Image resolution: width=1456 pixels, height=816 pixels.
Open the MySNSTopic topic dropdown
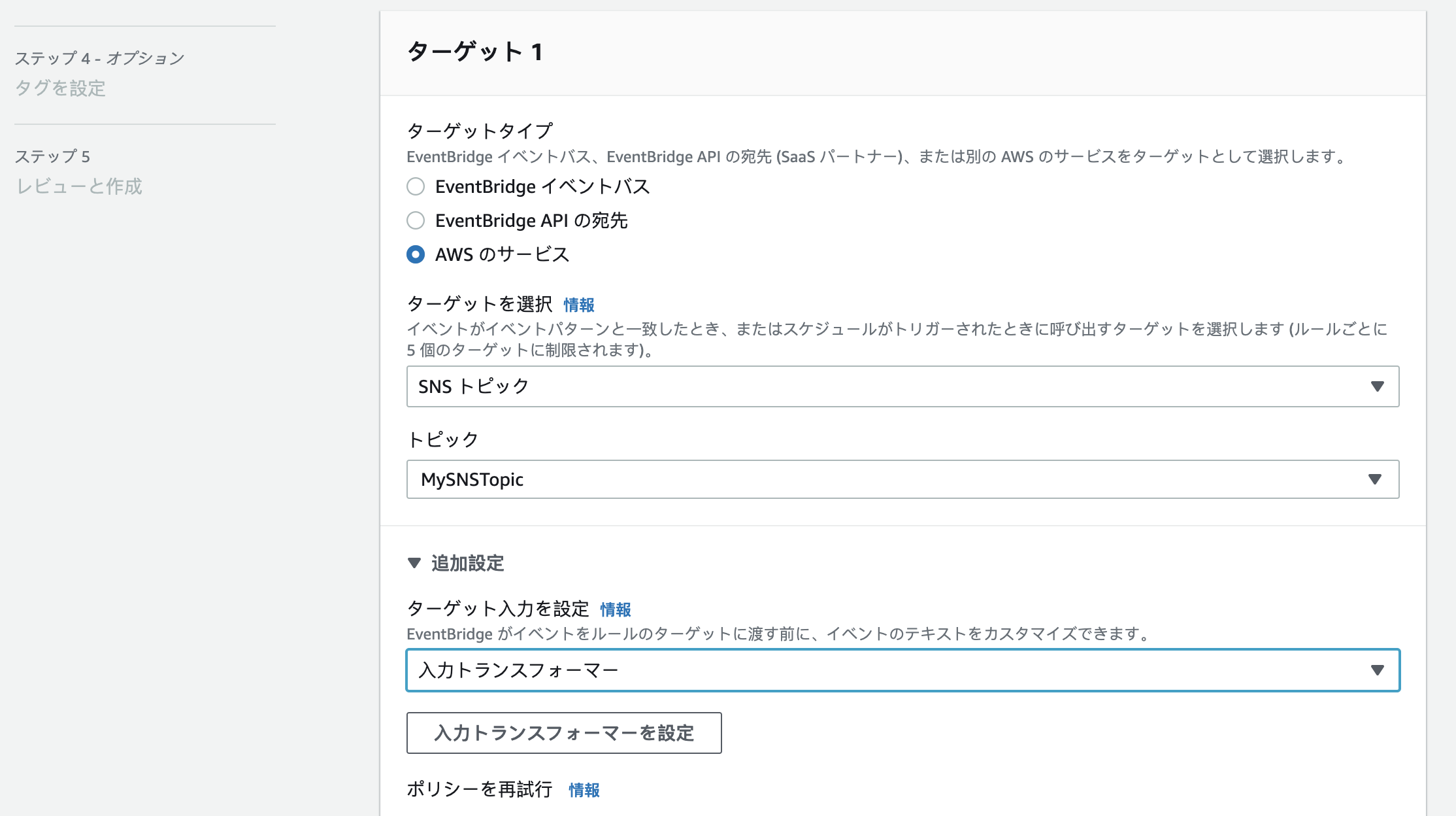click(902, 479)
